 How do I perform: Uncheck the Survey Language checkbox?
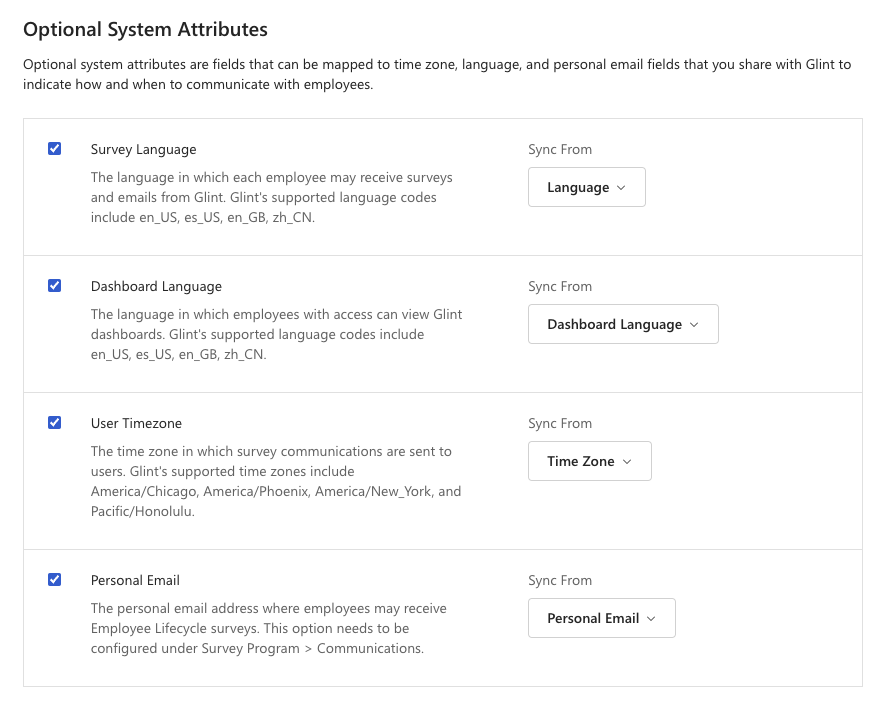pos(55,148)
